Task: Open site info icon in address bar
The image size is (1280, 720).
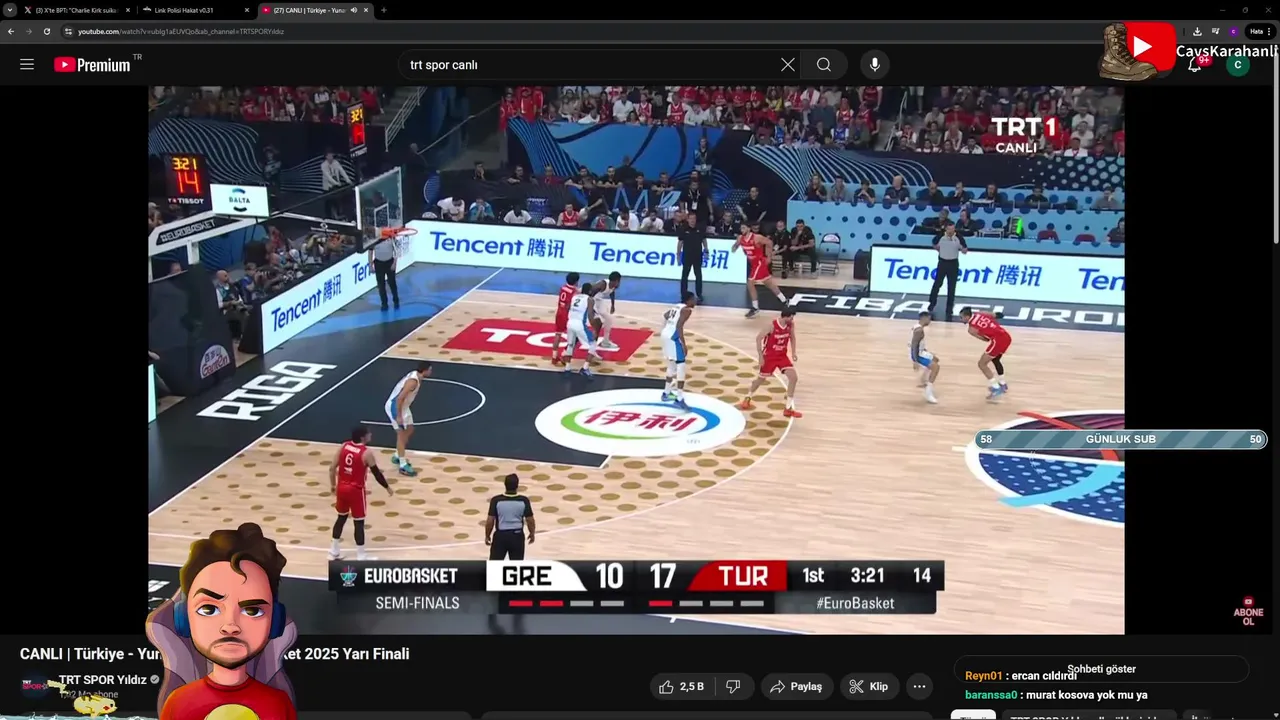Action: [x=69, y=31]
